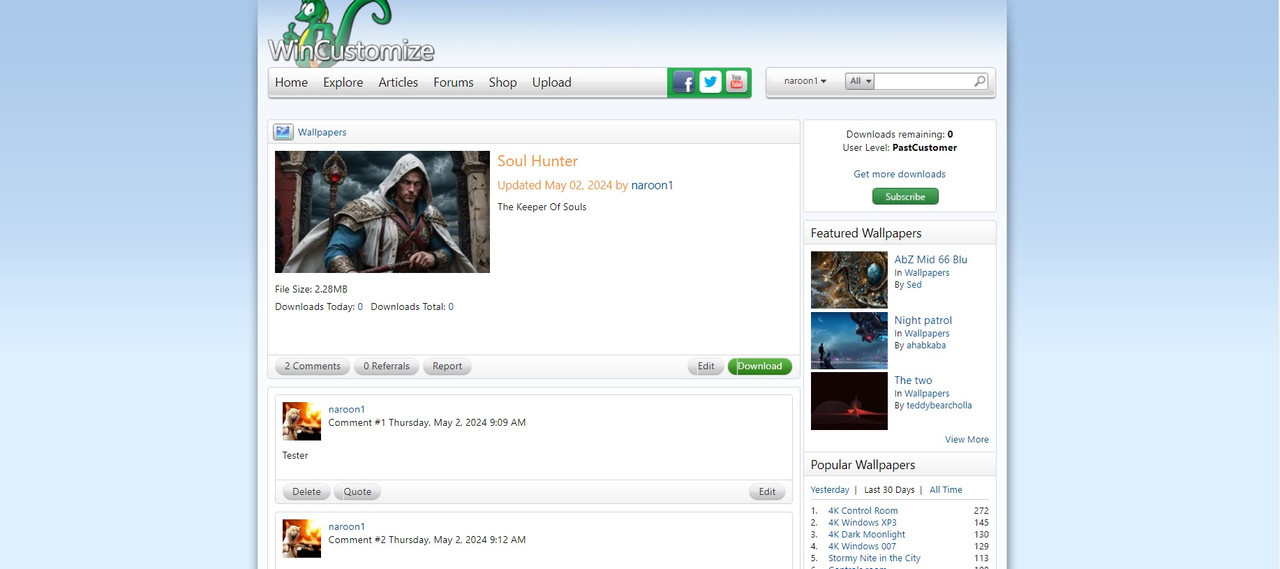Open the Forums menu item
The image size is (1280, 569).
pyautogui.click(x=453, y=82)
